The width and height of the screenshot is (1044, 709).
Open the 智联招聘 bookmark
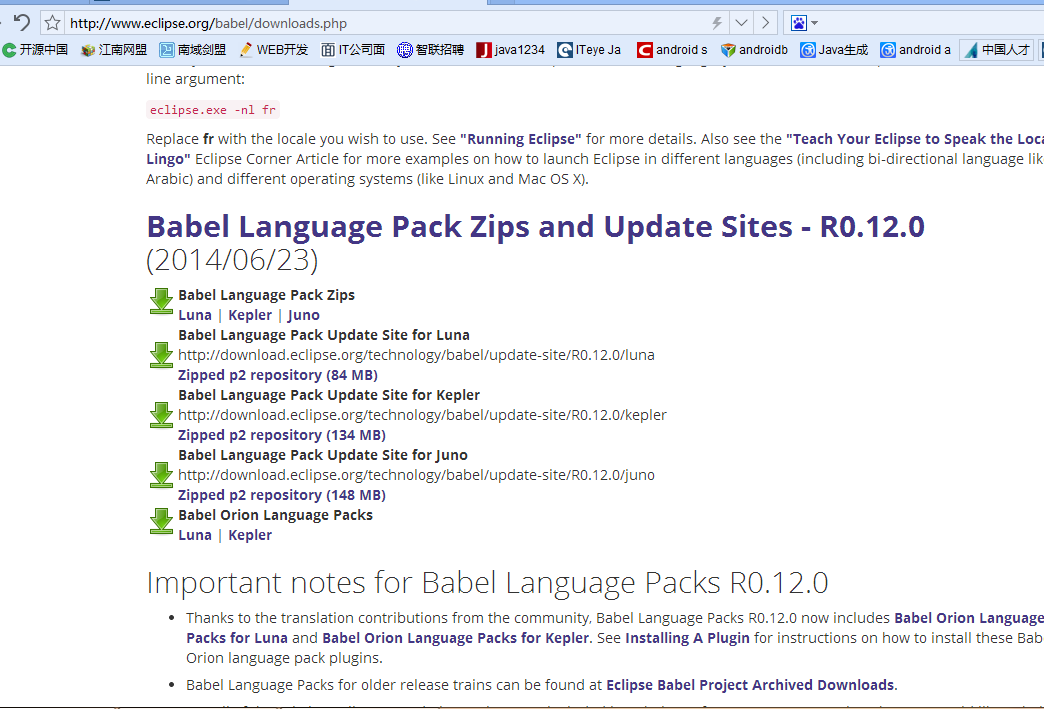click(431, 50)
